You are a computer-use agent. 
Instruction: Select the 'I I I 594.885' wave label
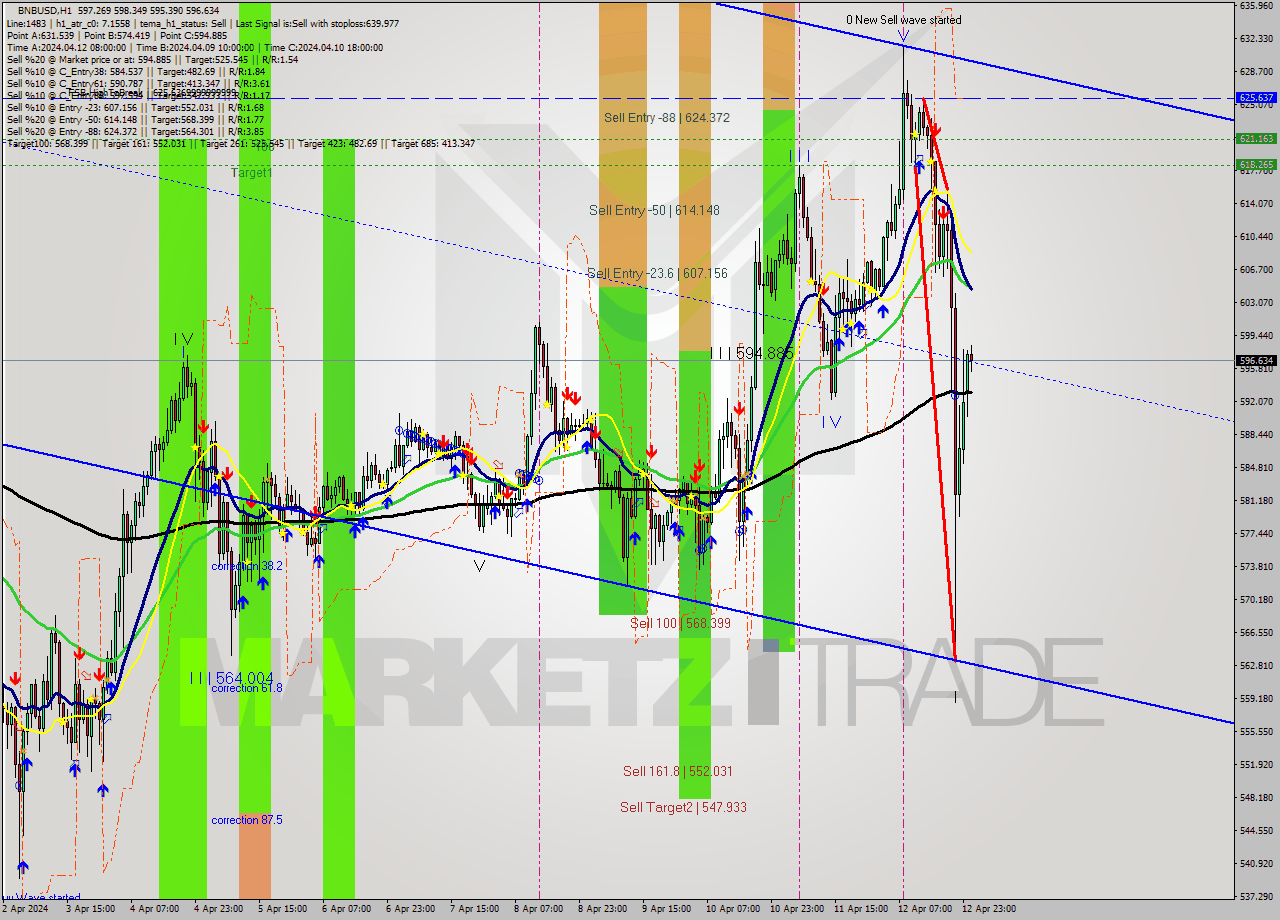(751, 354)
